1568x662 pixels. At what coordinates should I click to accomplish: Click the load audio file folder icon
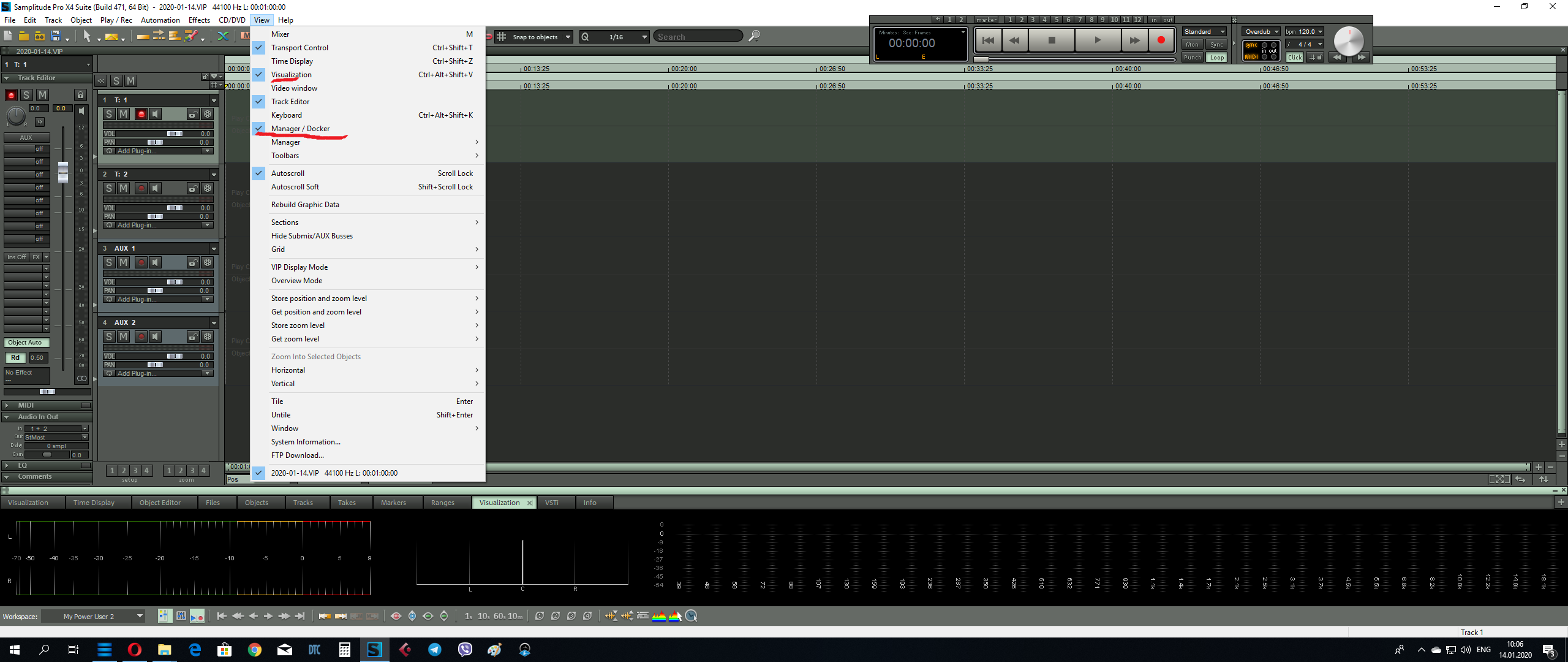tap(40, 37)
